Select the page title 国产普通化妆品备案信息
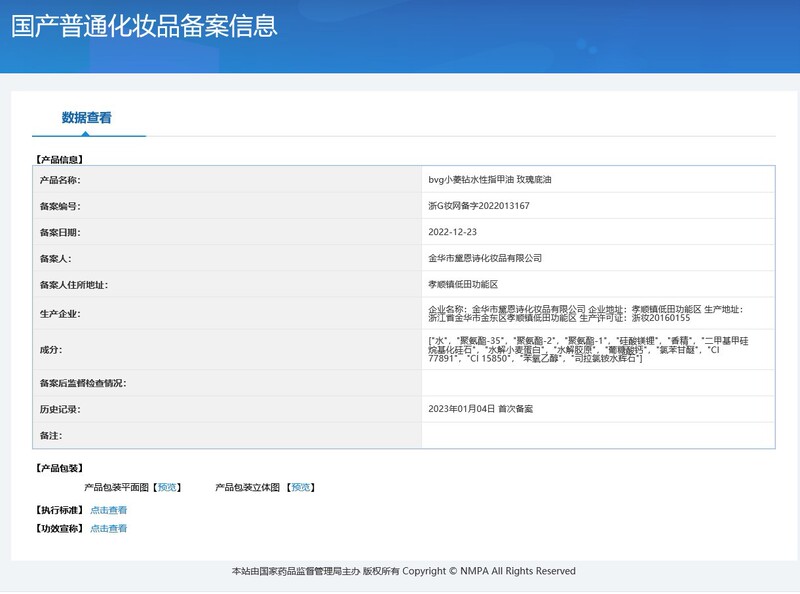 [x=144, y=26]
